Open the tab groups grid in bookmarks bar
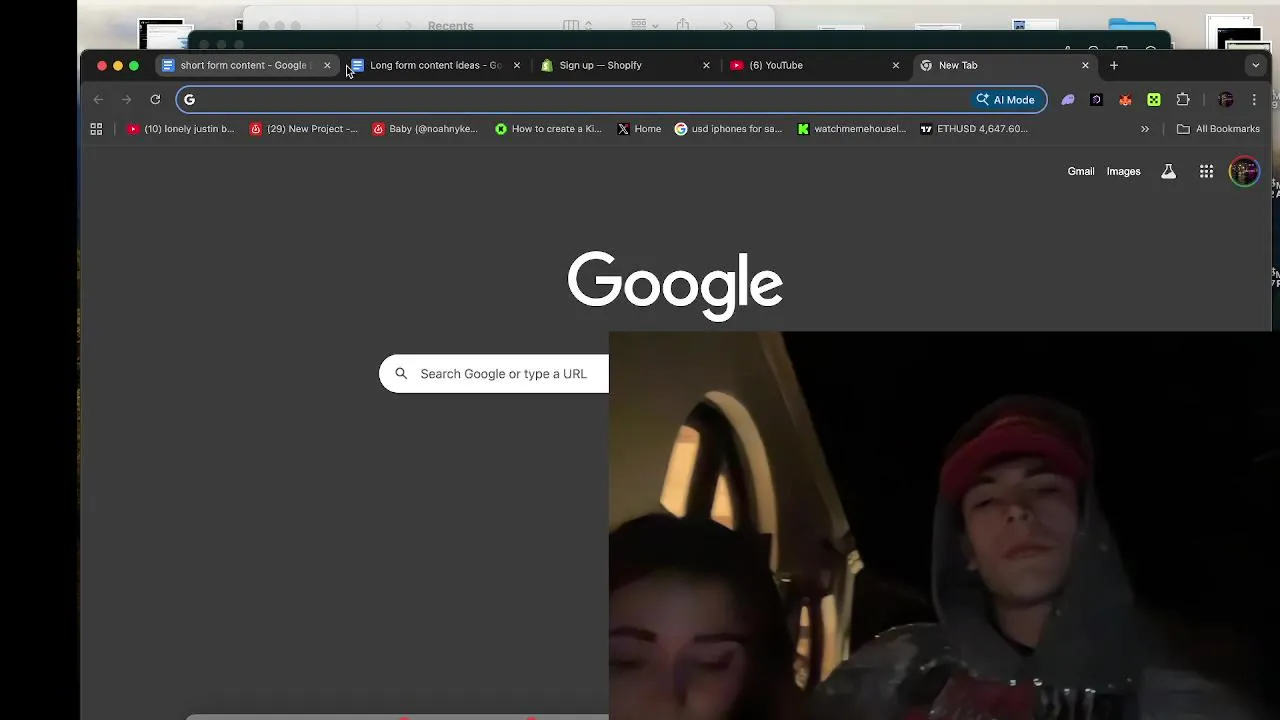 pyautogui.click(x=96, y=128)
